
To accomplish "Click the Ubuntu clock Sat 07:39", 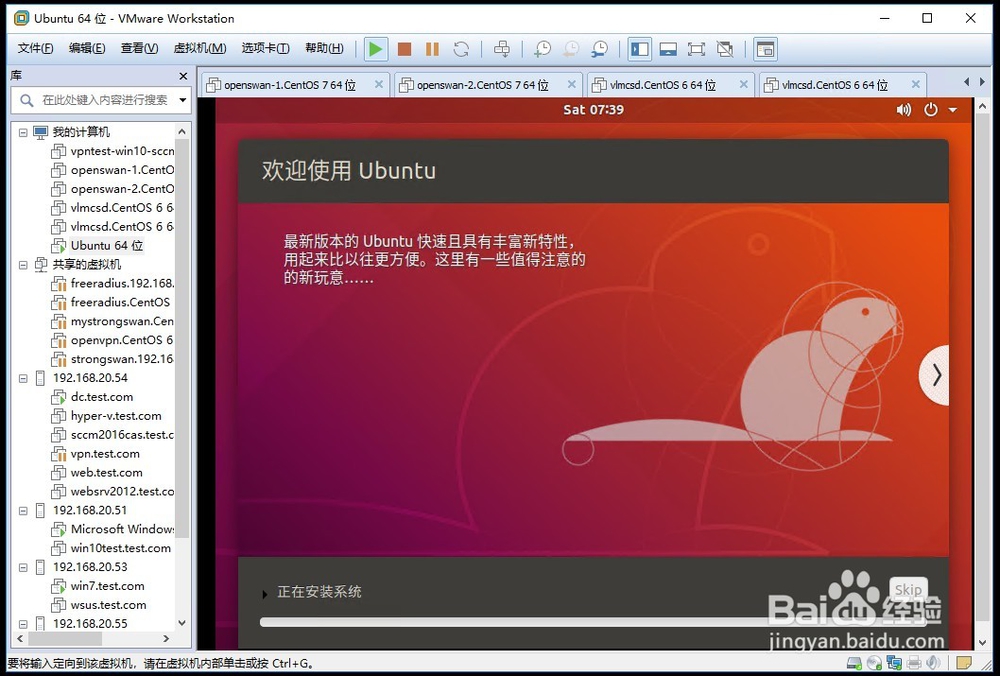I will pos(593,110).
